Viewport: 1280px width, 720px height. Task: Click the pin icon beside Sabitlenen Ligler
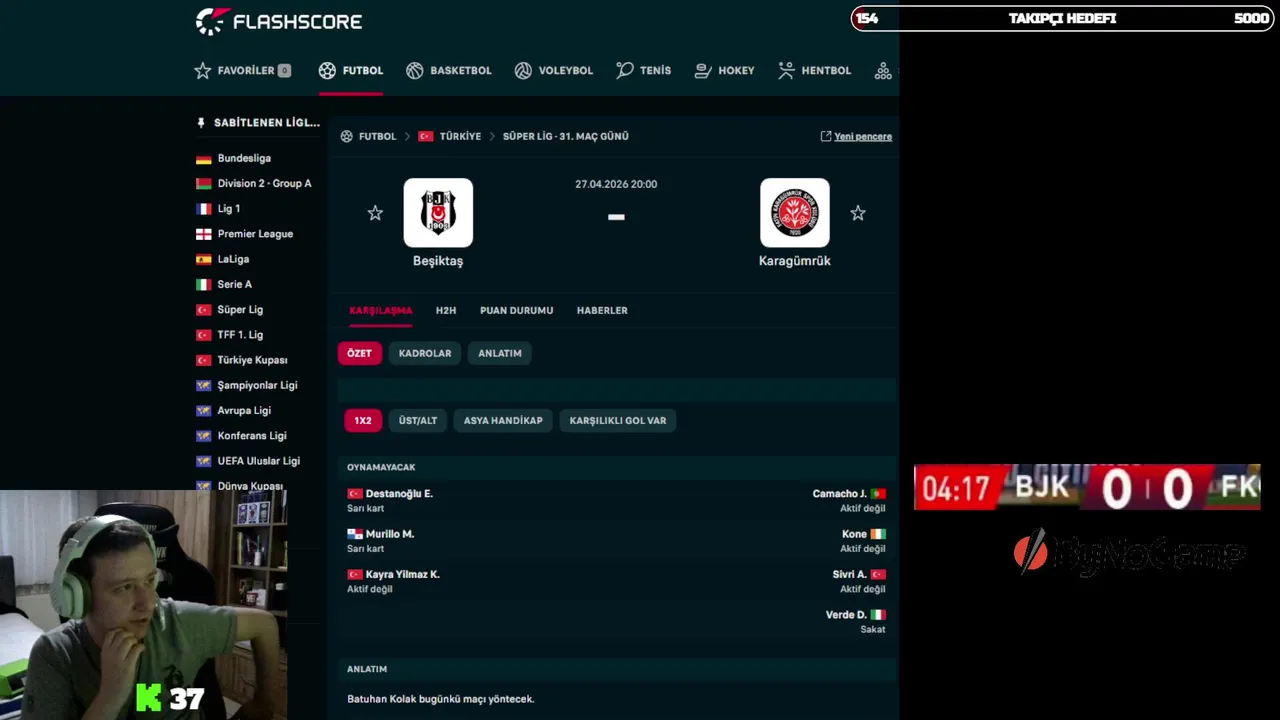click(x=201, y=123)
